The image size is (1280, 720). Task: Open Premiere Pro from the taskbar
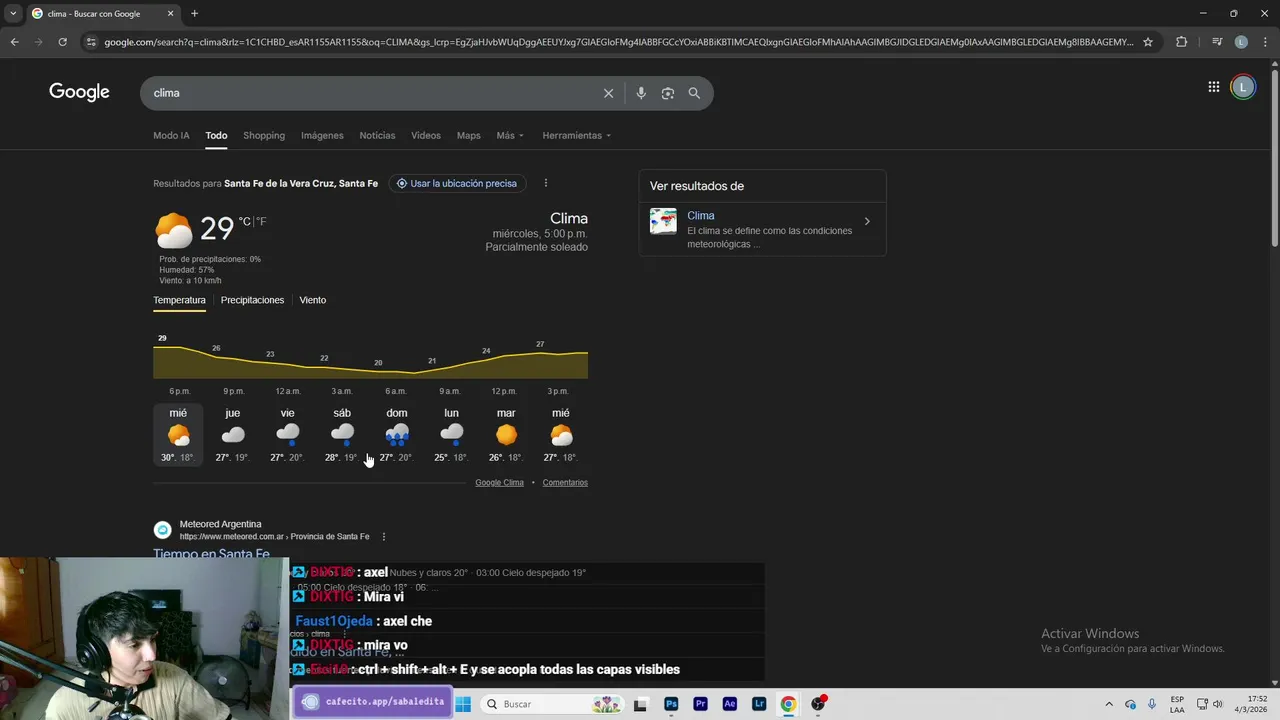point(700,704)
